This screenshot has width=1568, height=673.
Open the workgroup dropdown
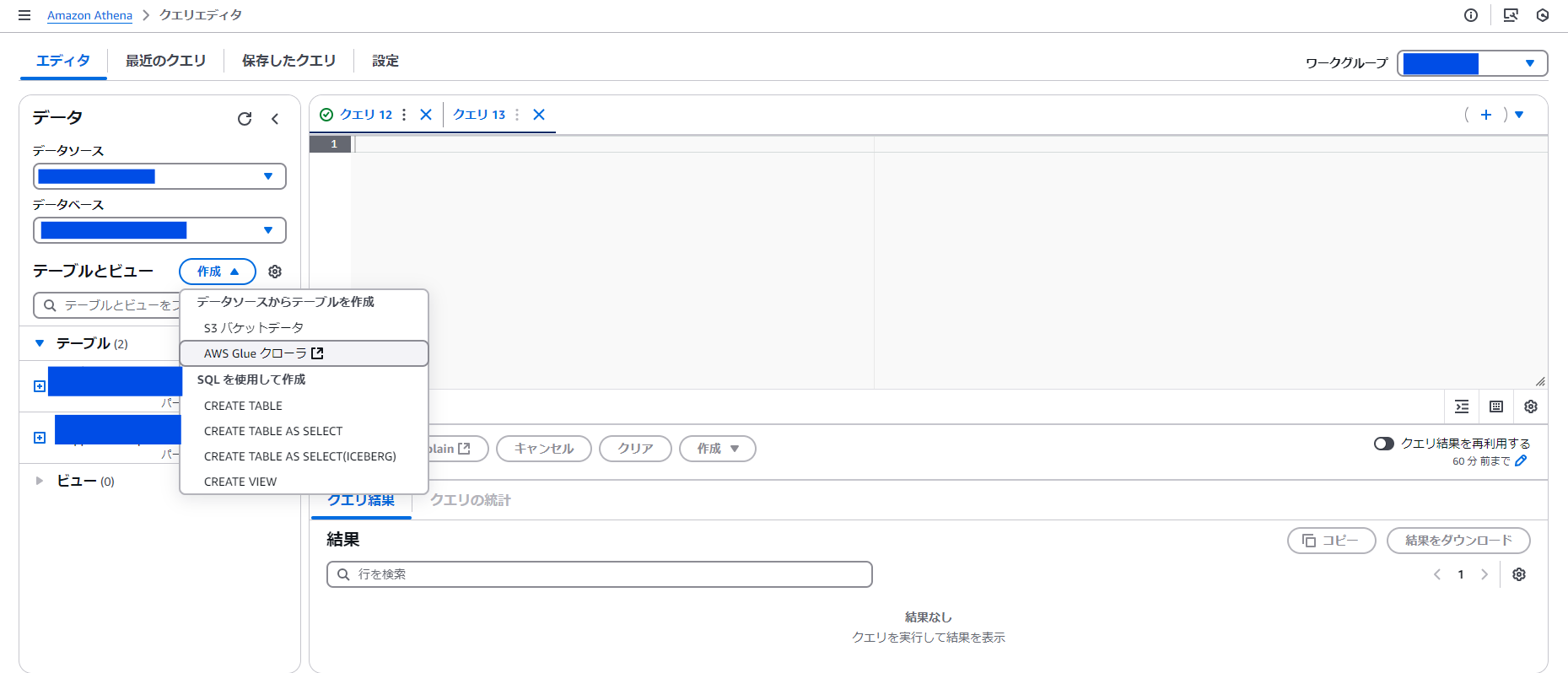(x=1473, y=63)
